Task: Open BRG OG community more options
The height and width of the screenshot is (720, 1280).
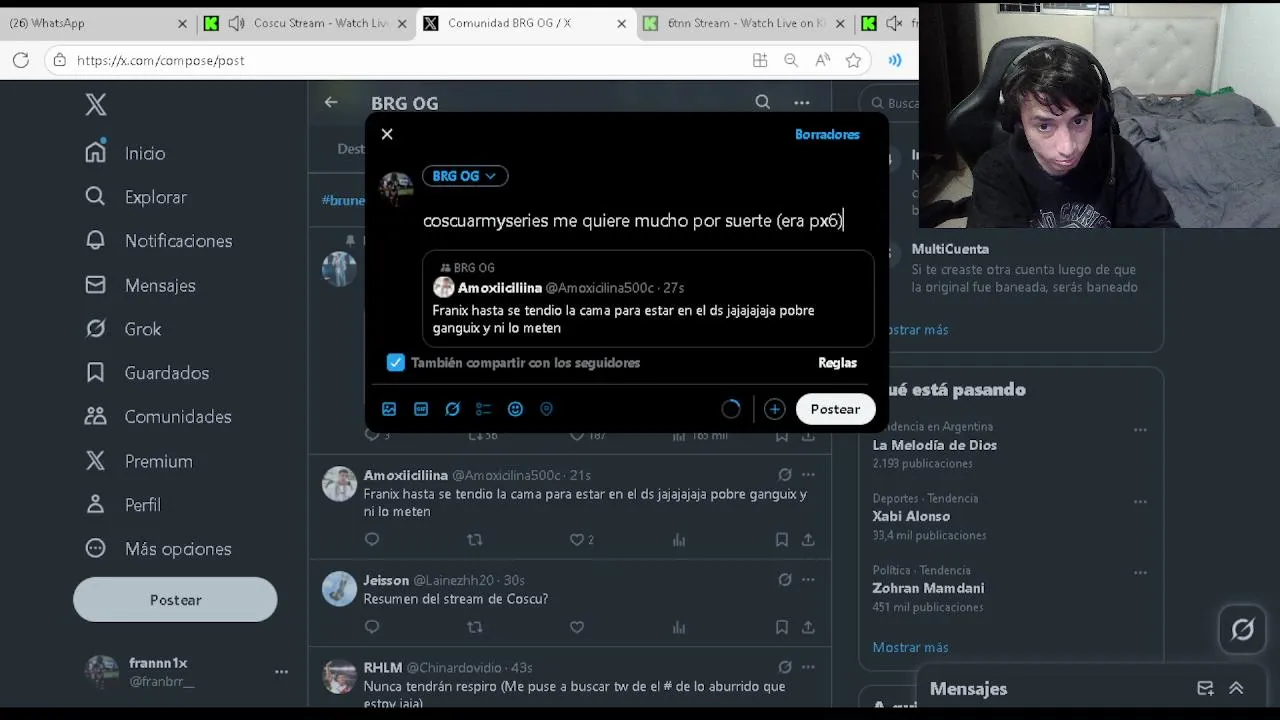Action: pyautogui.click(x=802, y=102)
